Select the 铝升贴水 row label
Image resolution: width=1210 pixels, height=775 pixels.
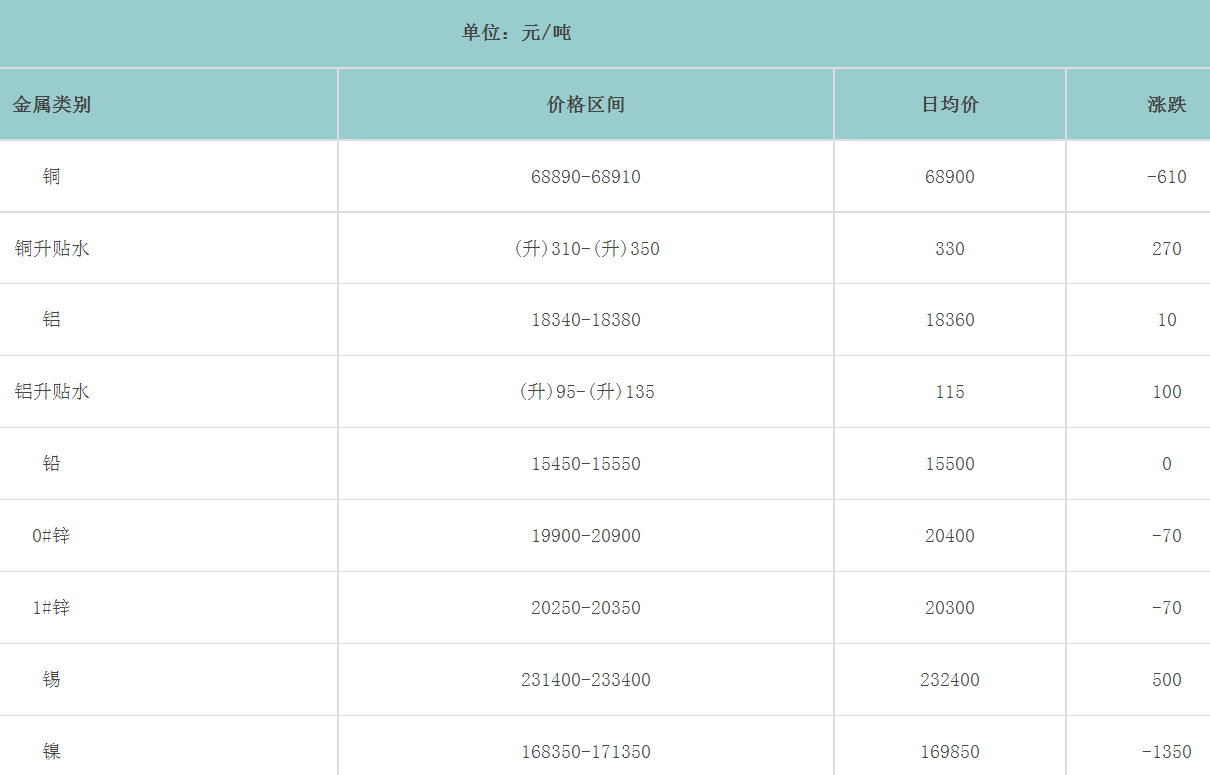[52, 392]
